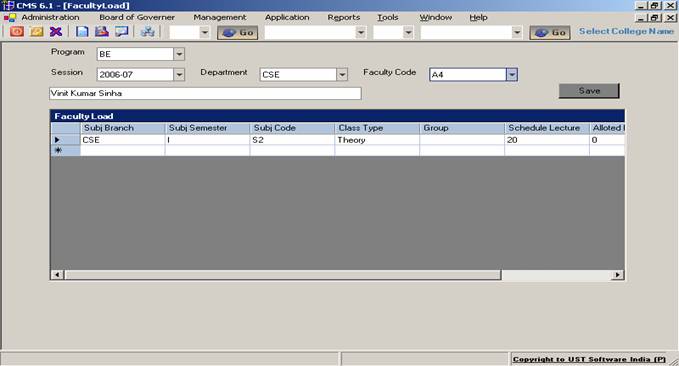Click the blue document page icon
The image size is (679, 366).
tap(82, 32)
